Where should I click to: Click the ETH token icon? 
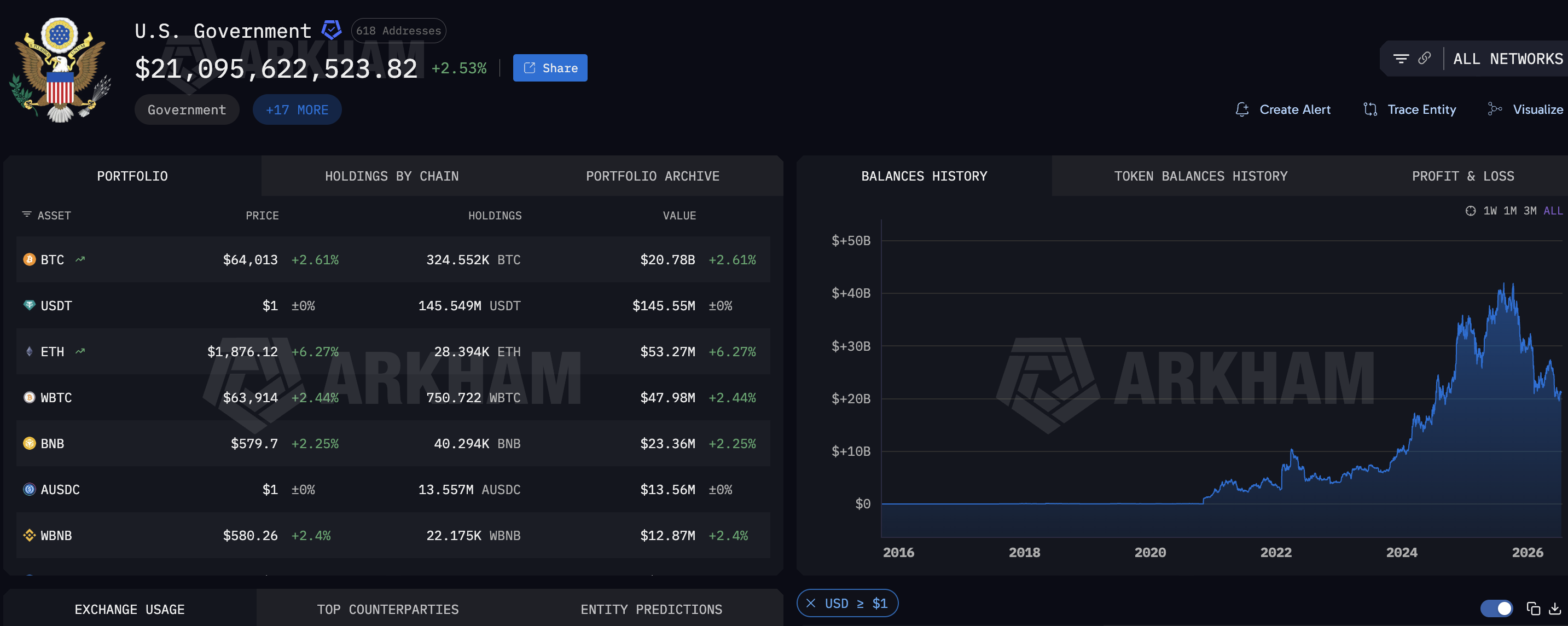coord(29,351)
